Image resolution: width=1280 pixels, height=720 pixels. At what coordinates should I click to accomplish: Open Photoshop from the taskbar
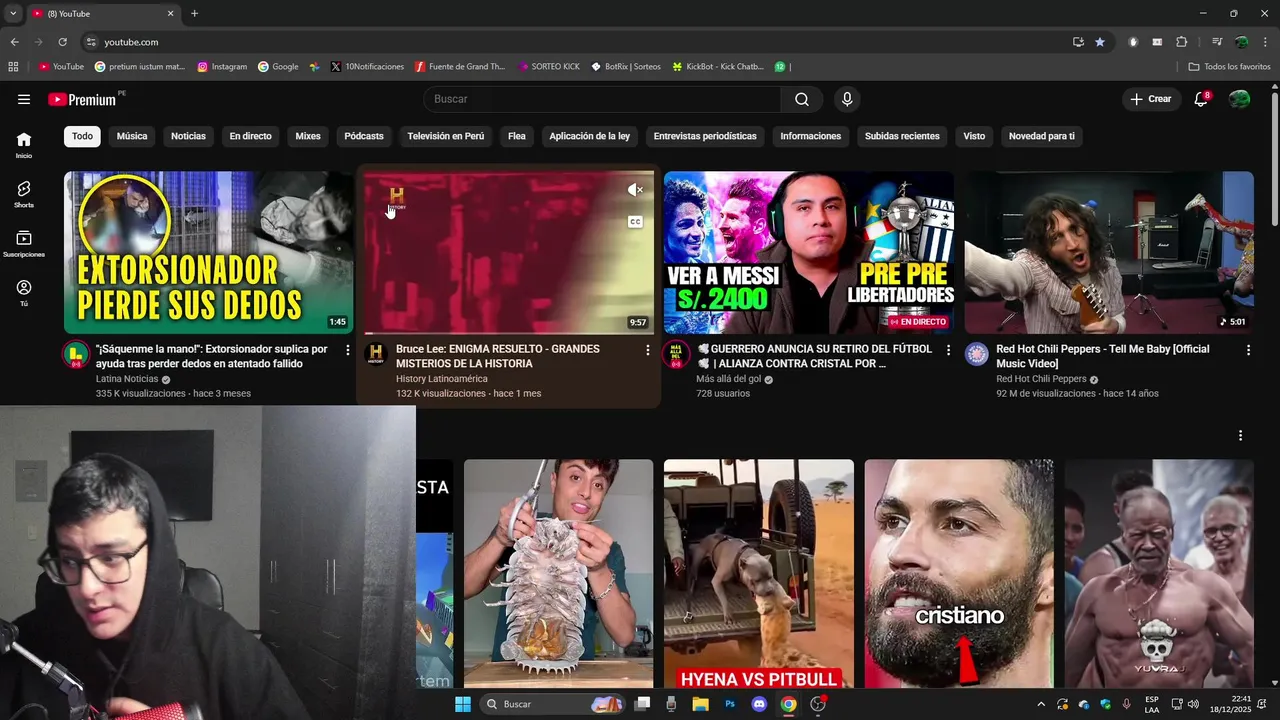pos(730,704)
